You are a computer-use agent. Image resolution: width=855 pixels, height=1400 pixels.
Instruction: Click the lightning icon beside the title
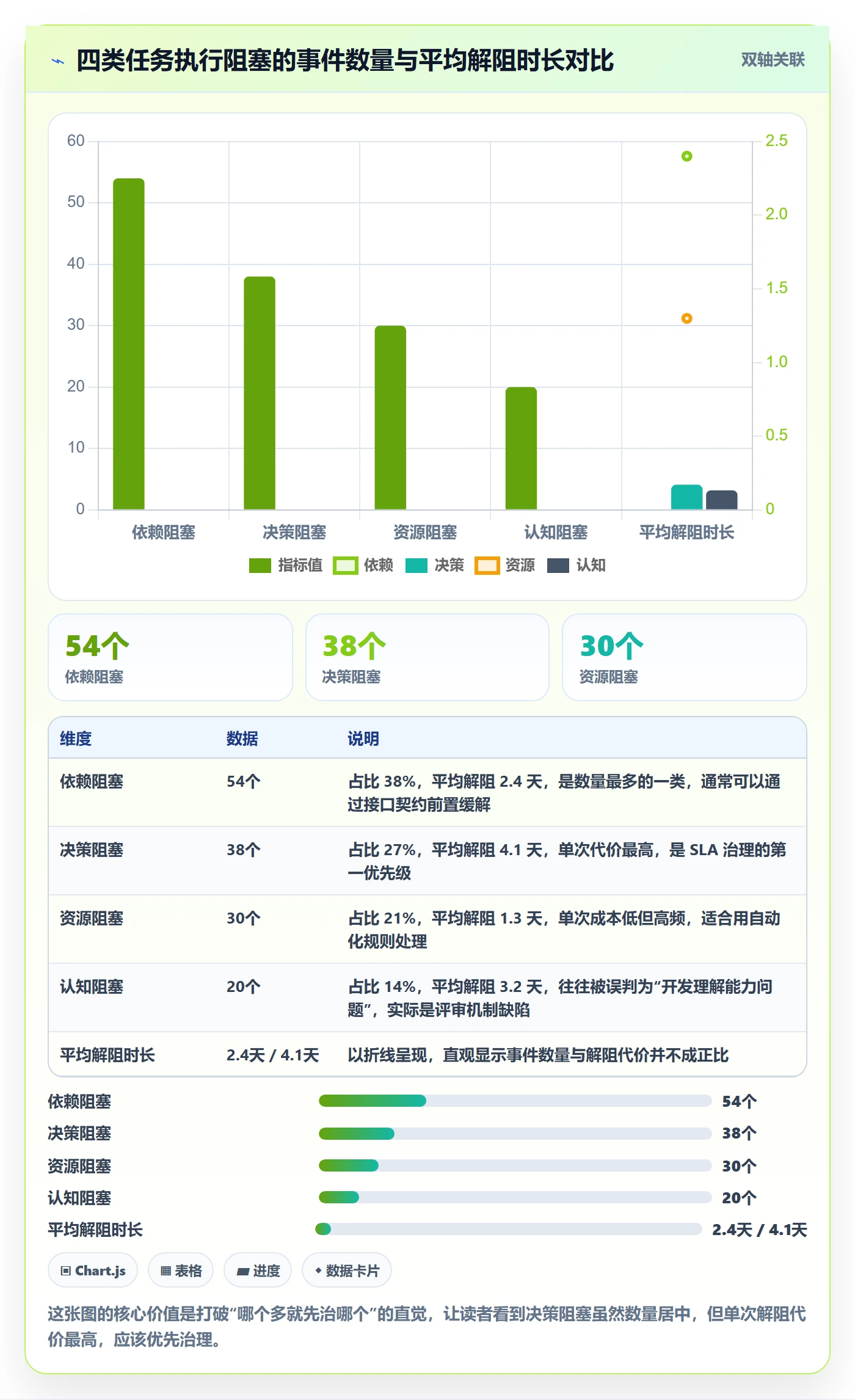coord(58,61)
